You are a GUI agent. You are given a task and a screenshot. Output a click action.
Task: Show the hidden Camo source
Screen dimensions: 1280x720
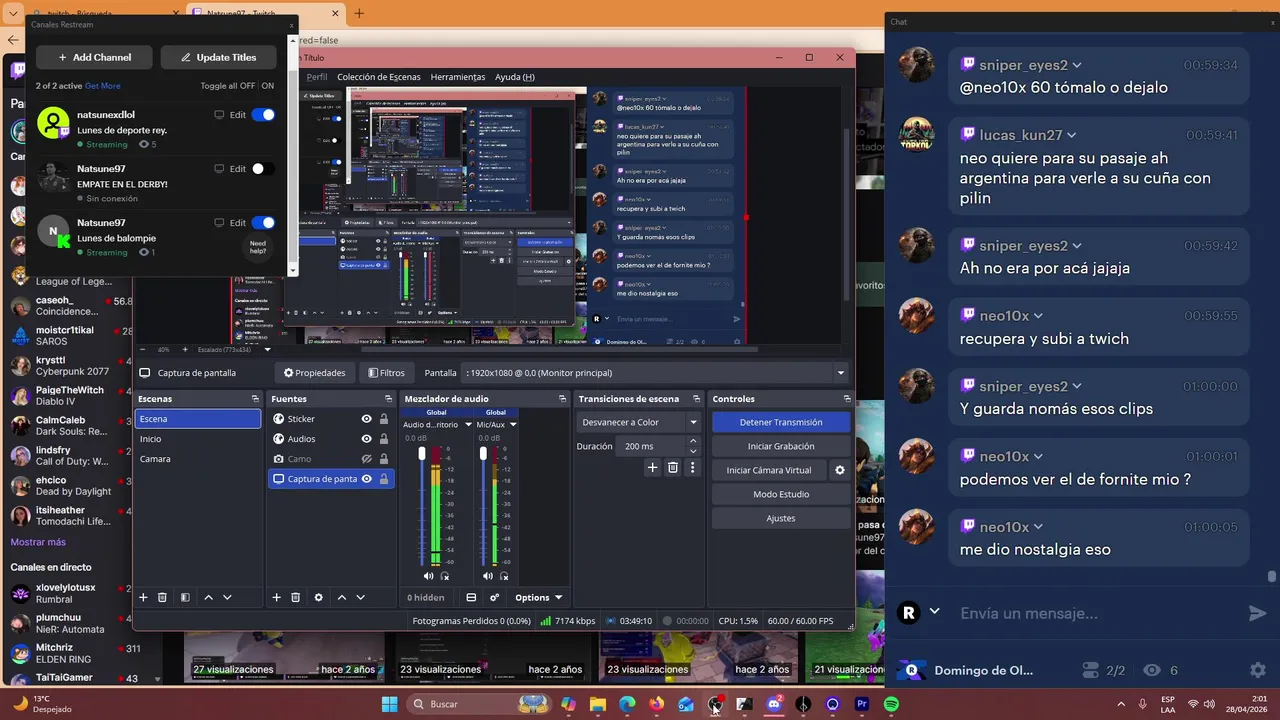coord(367,459)
